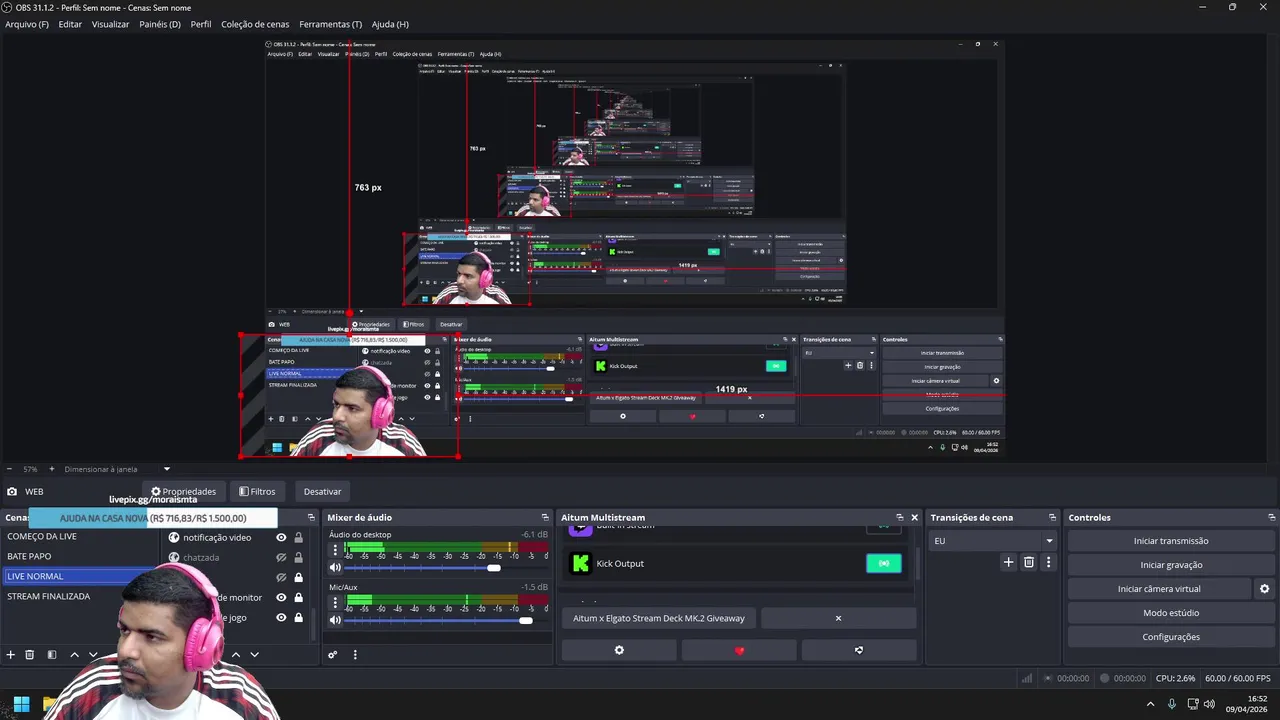Viewport: 1280px width, 720px height.
Task: Toggle lock on jogo capture source
Action: (x=298, y=618)
